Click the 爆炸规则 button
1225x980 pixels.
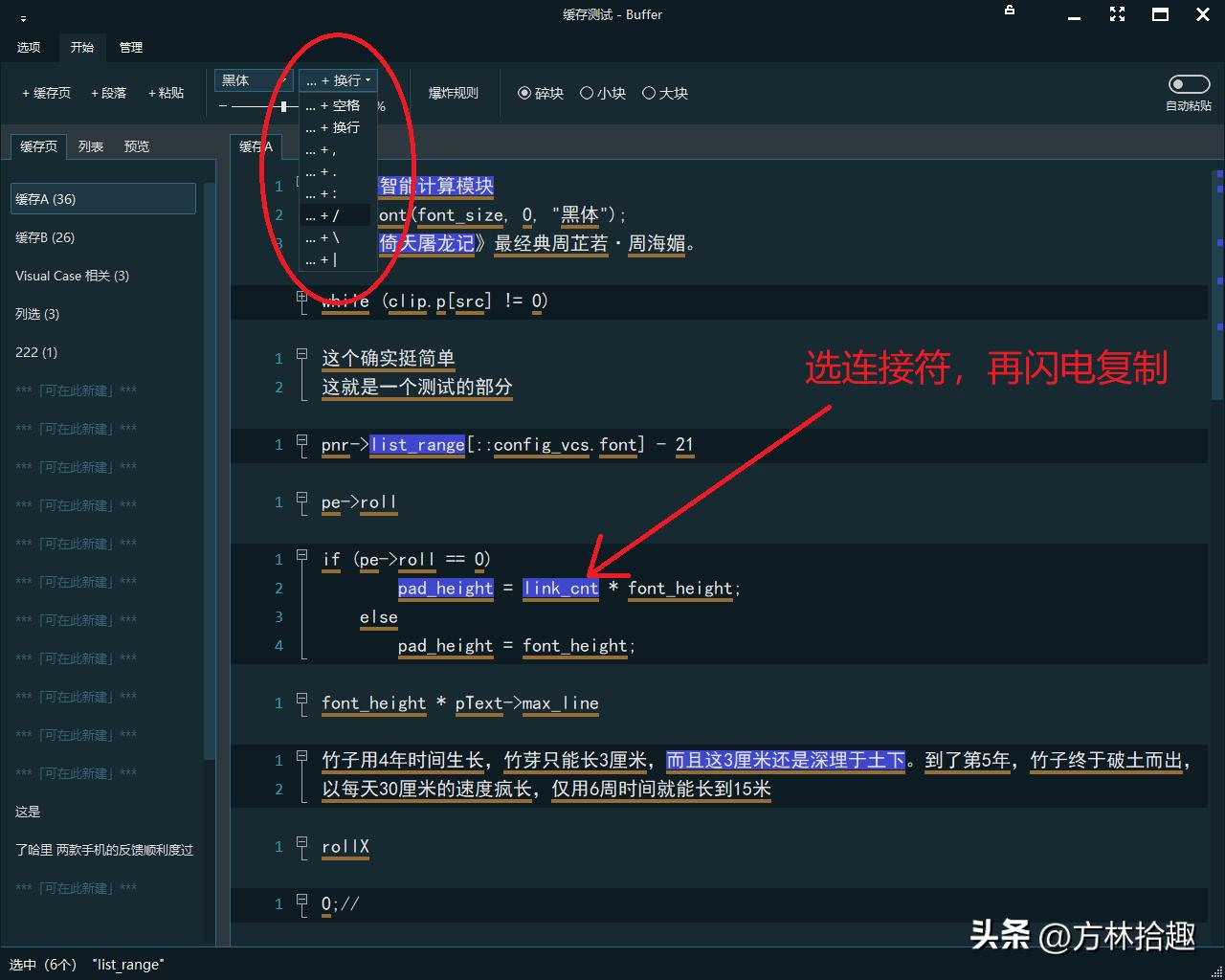[x=453, y=93]
